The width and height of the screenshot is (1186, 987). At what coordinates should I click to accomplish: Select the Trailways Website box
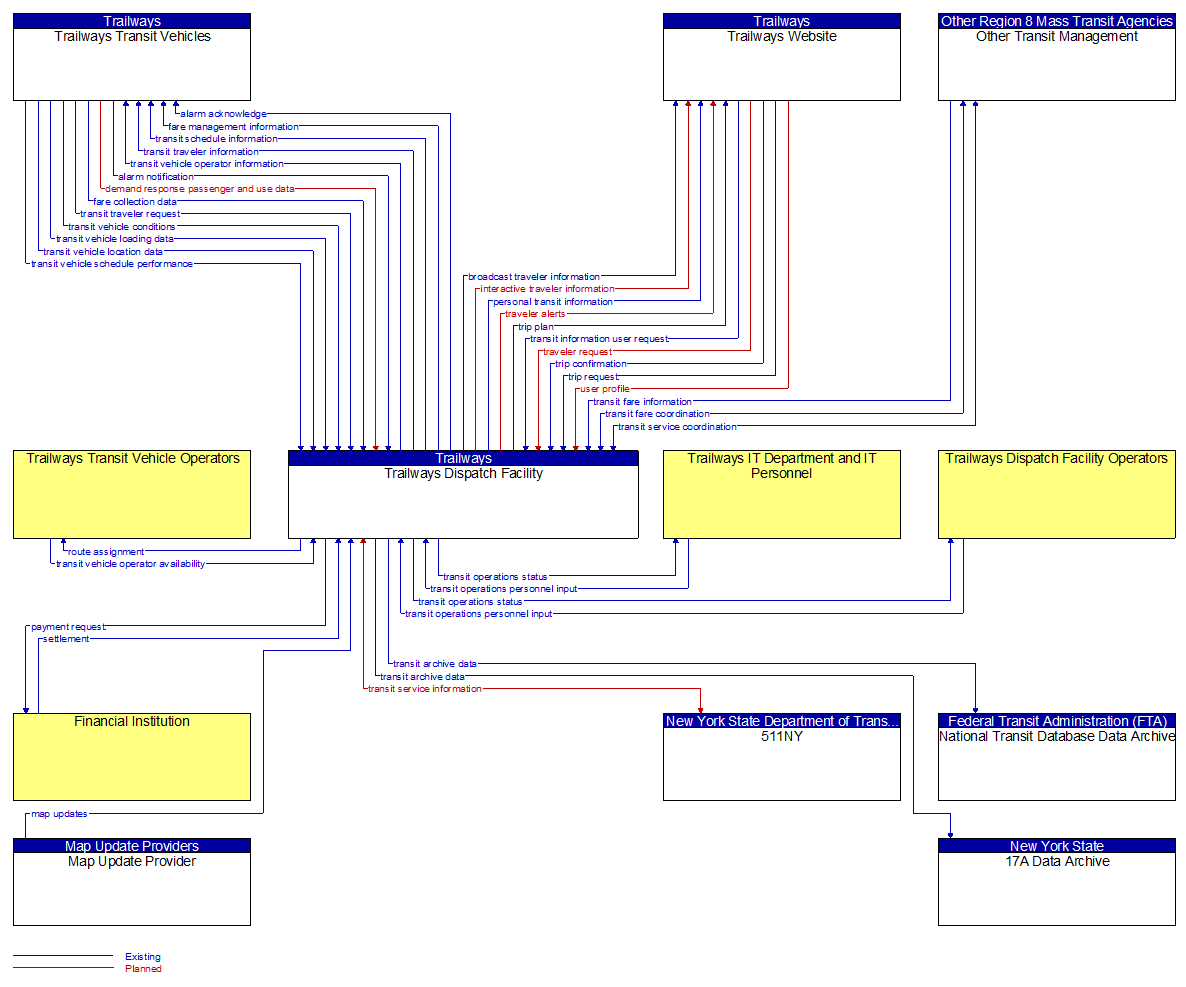[x=781, y=57]
